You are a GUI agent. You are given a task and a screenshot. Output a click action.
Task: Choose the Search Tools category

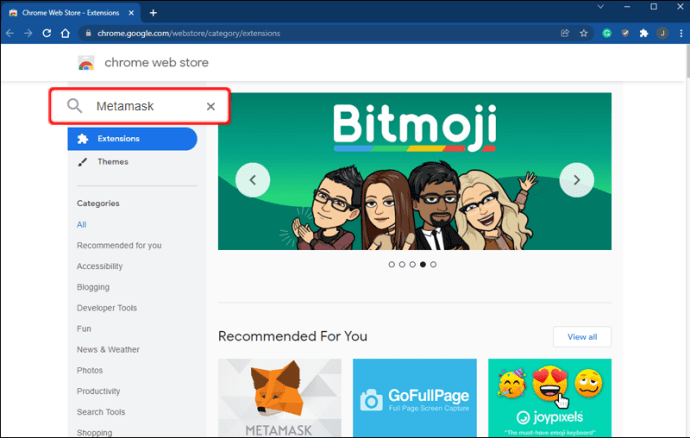tap(101, 412)
